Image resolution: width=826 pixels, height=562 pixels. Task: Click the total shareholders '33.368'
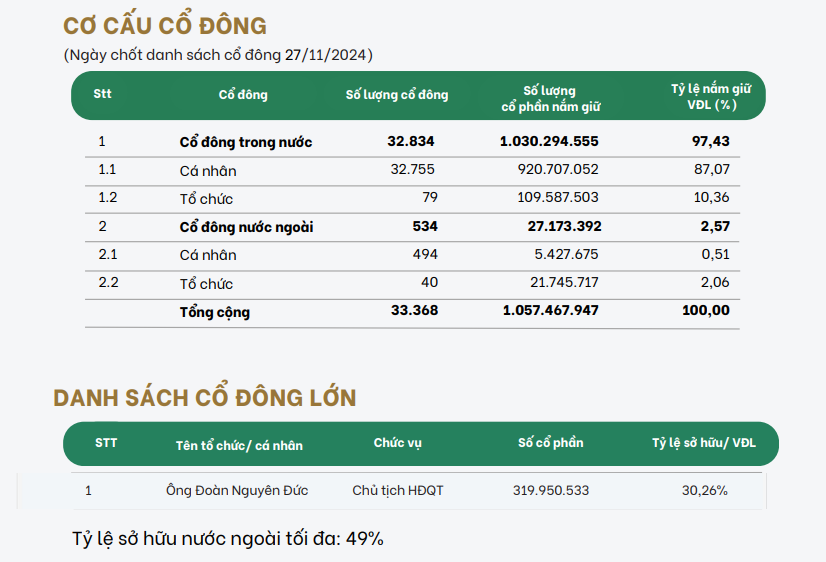coord(415,310)
